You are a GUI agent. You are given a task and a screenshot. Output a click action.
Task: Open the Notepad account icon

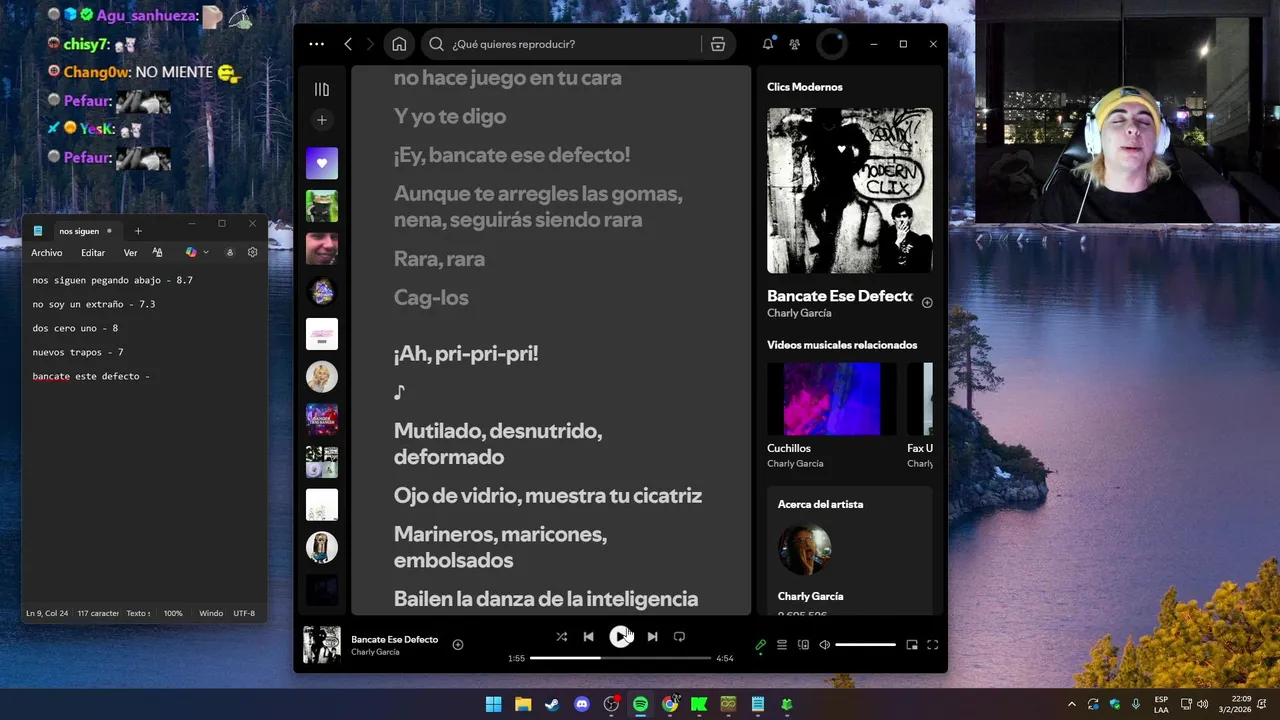230,253
